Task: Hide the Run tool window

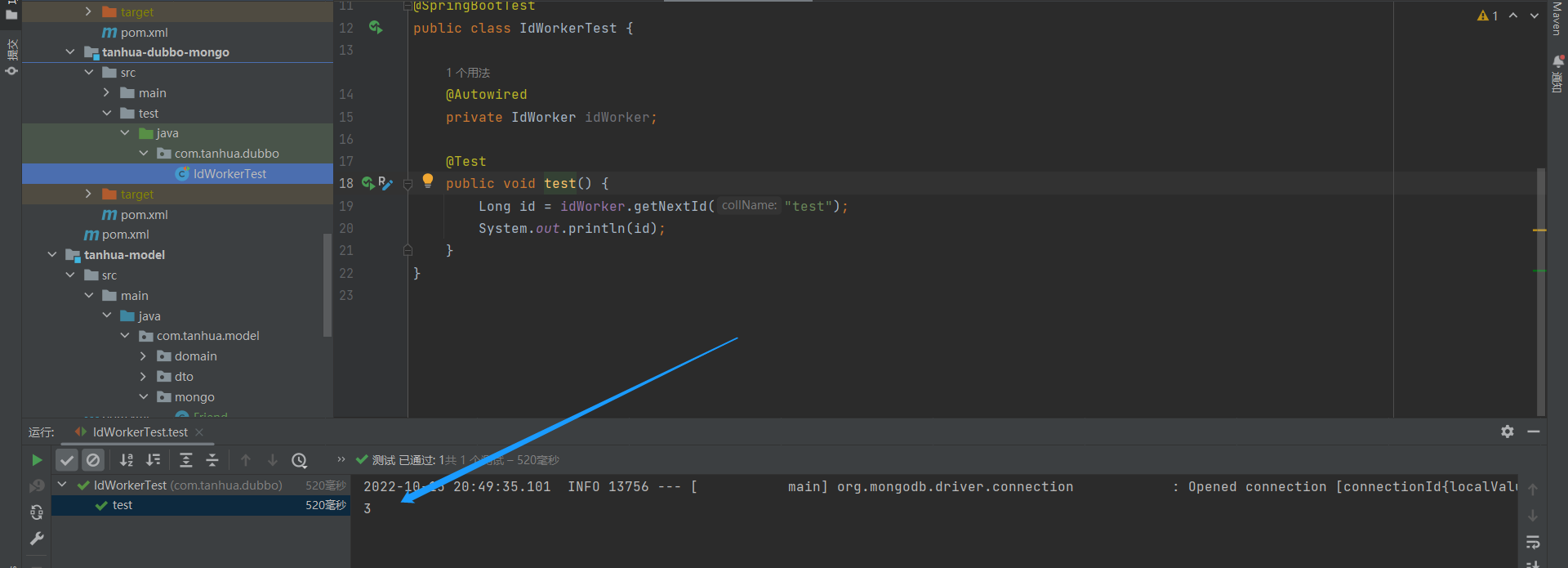Action: coord(1534,432)
